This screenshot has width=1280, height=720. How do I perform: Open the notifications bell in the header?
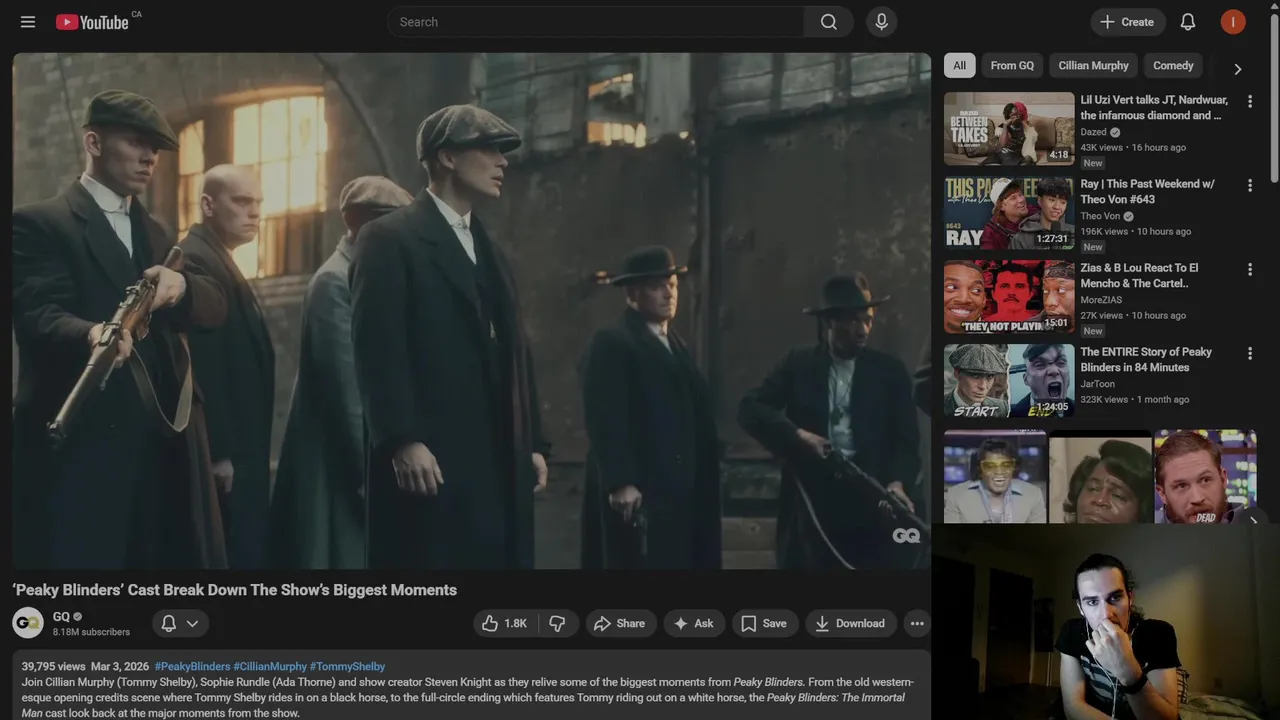1188,22
